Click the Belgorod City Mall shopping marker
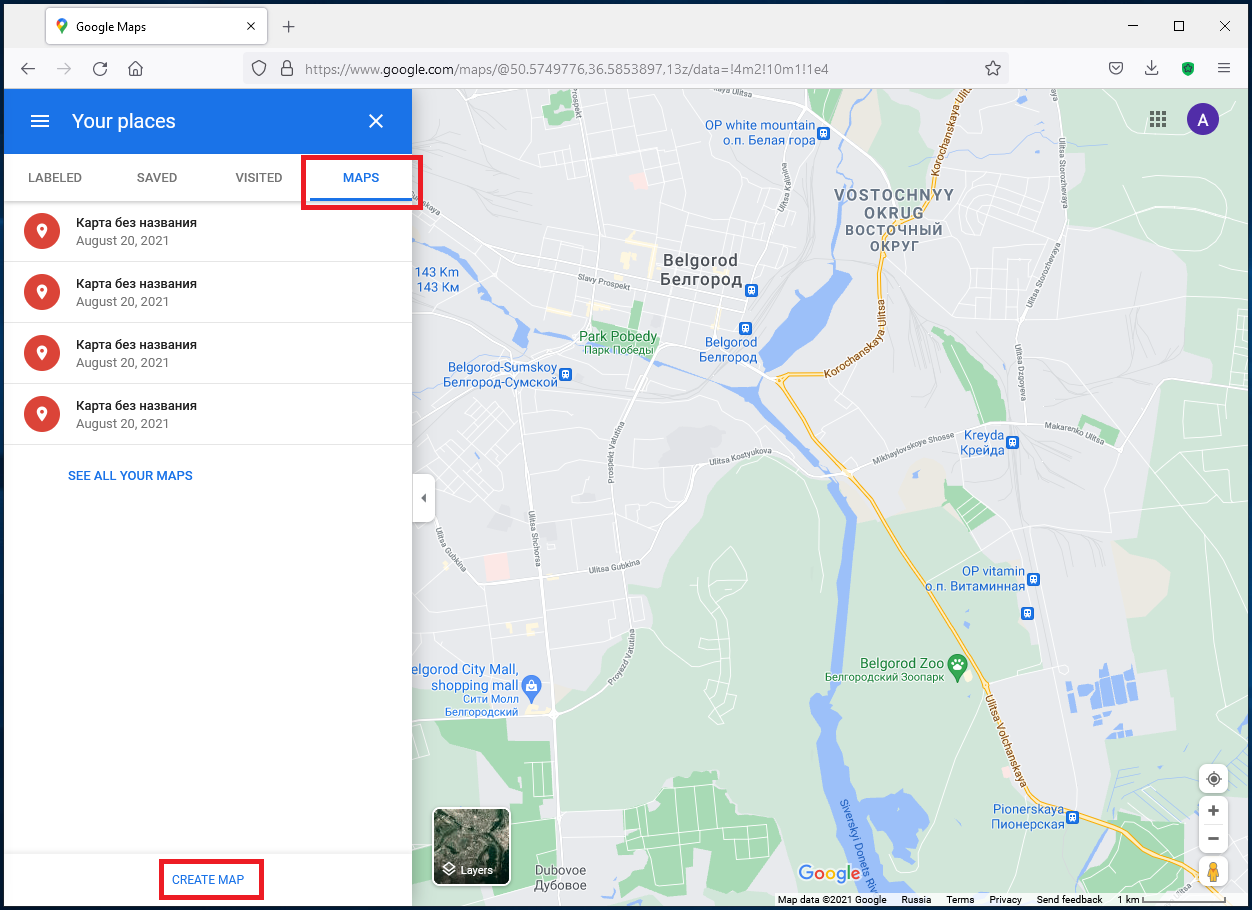 point(532,686)
